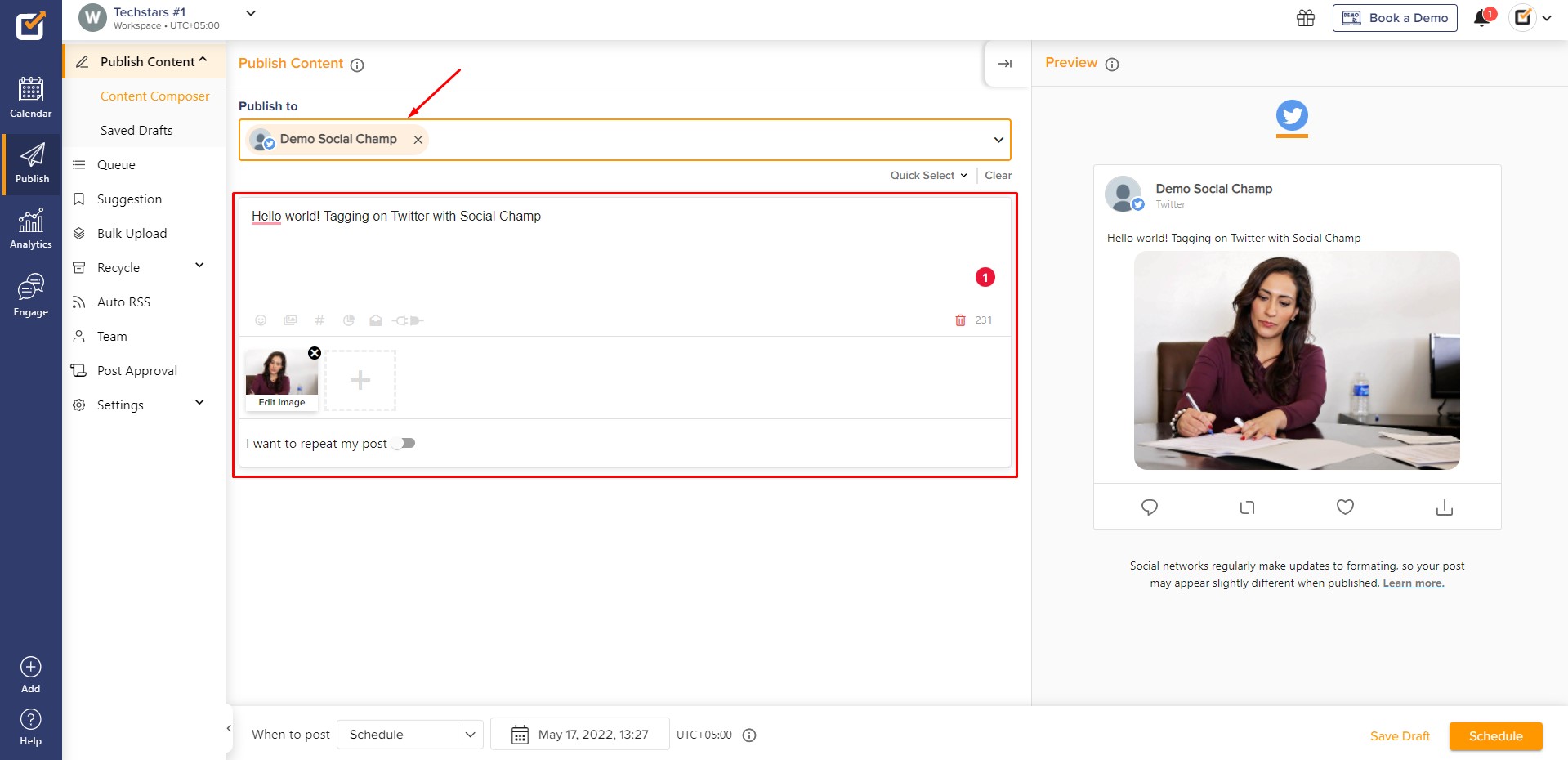Open Auto RSS in the side menu
The width and height of the screenshot is (1568, 760).
click(123, 302)
